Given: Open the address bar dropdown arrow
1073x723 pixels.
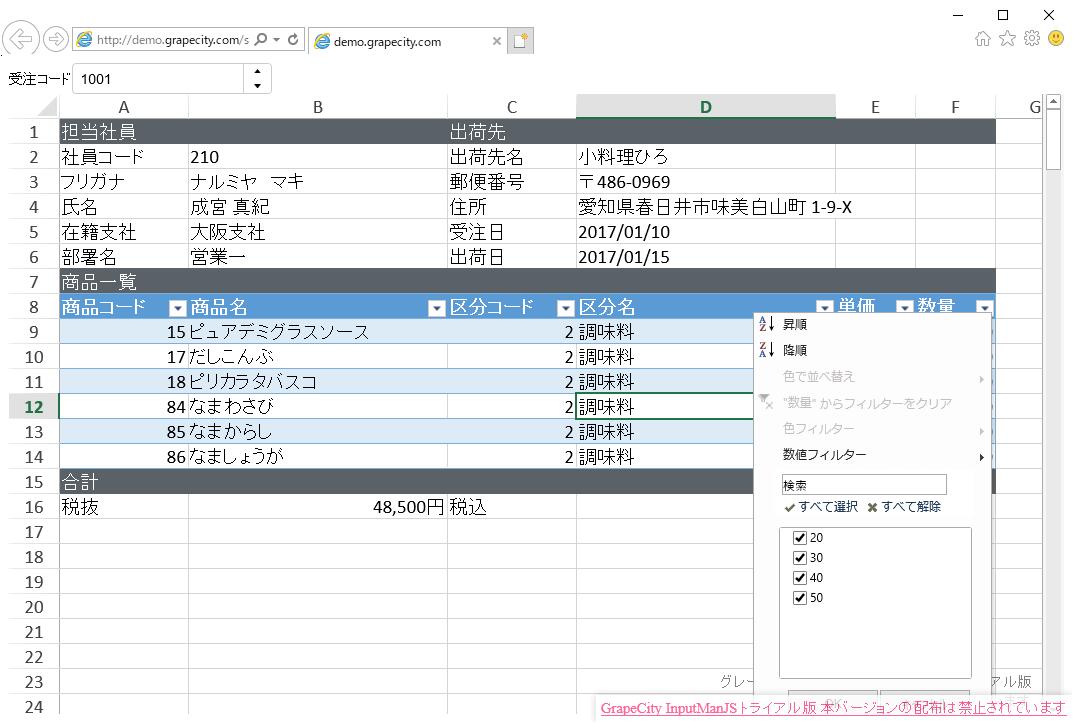Looking at the screenshot, I should click(276, 40).
